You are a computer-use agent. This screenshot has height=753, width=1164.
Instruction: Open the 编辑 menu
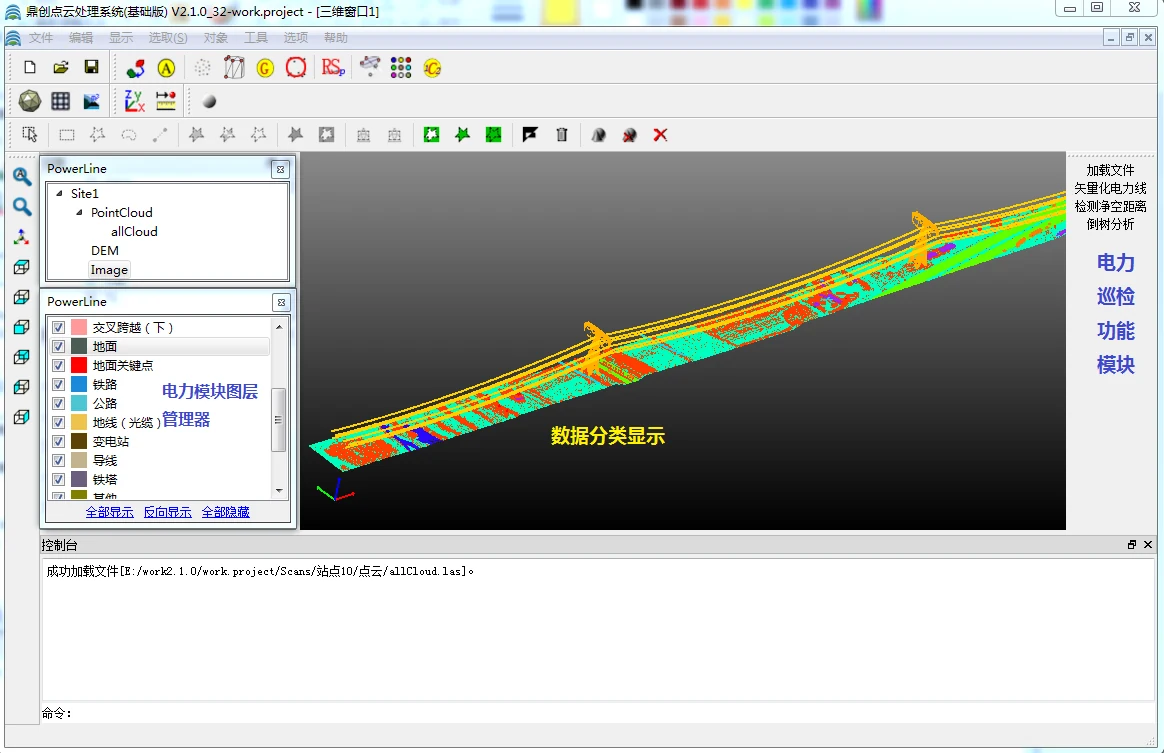(81, 38)
